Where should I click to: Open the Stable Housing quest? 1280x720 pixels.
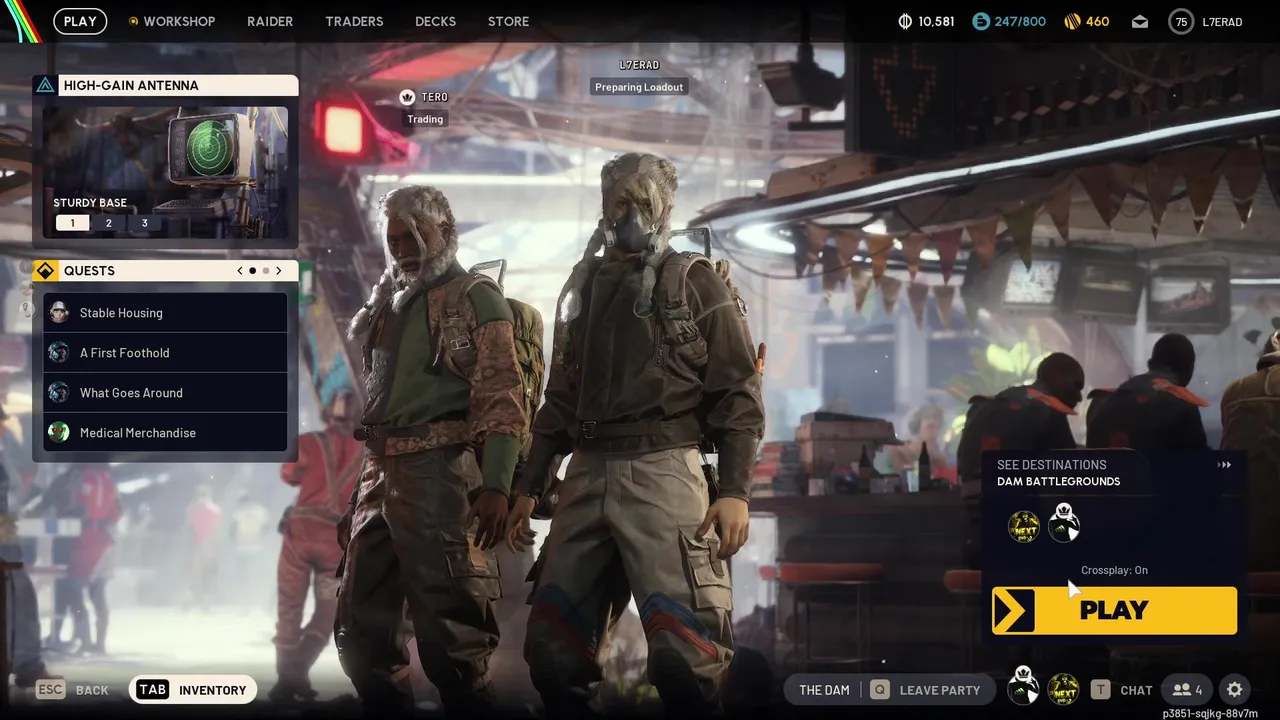[165, 313]
